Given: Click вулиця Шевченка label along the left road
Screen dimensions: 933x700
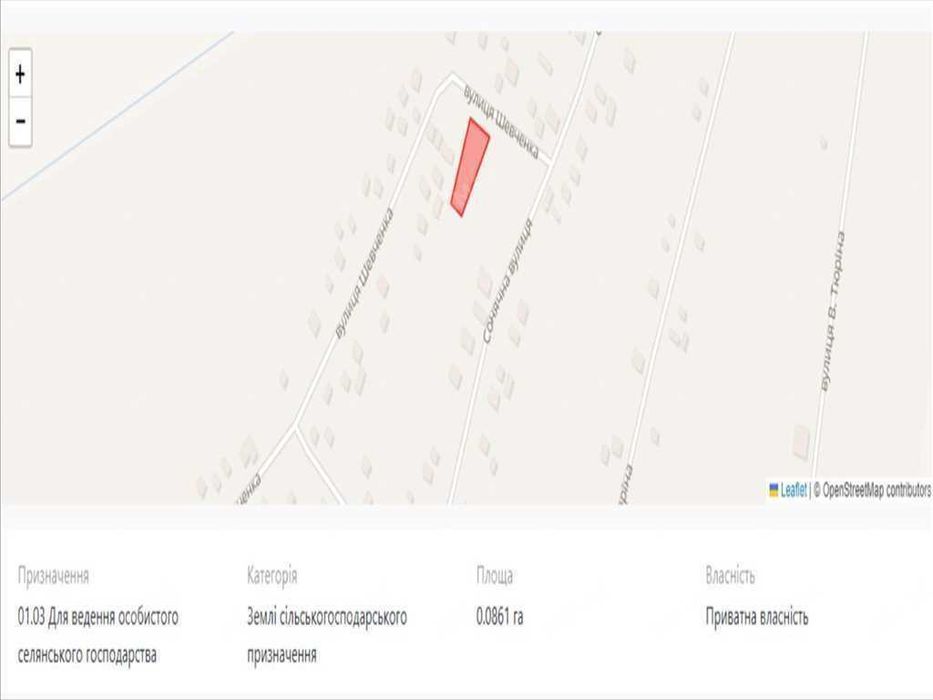Looking at the screenshot, I should [x=364, y=273].
